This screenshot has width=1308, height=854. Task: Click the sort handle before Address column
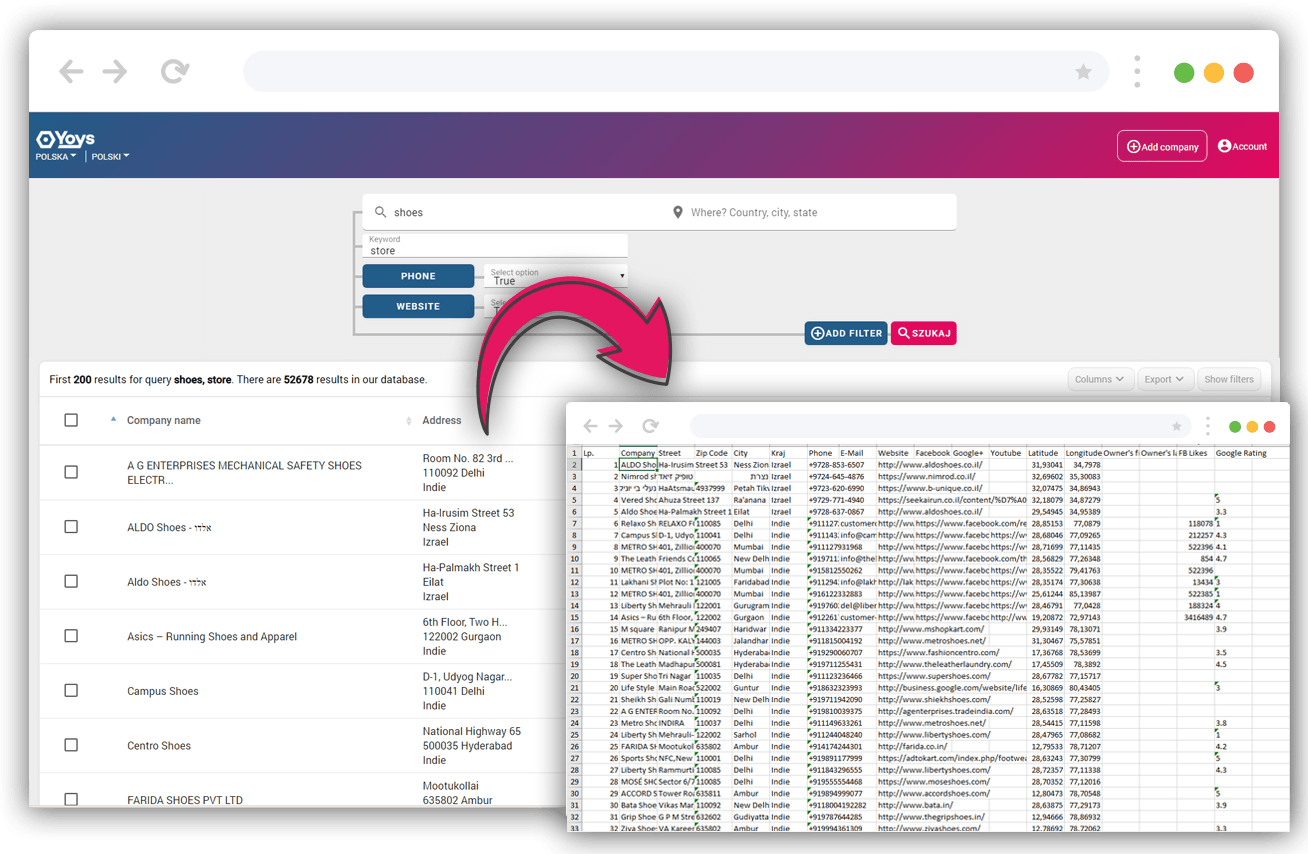(409, 420)
